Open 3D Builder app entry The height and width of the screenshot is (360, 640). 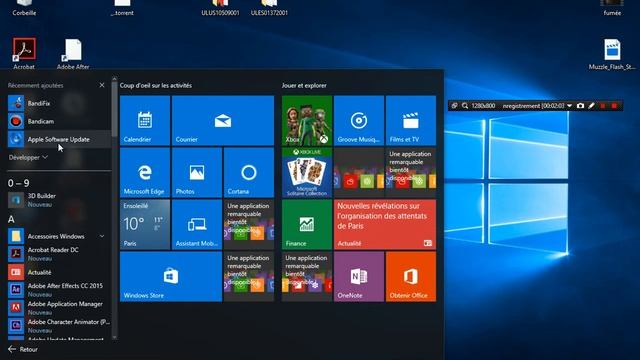pos(59,200)
